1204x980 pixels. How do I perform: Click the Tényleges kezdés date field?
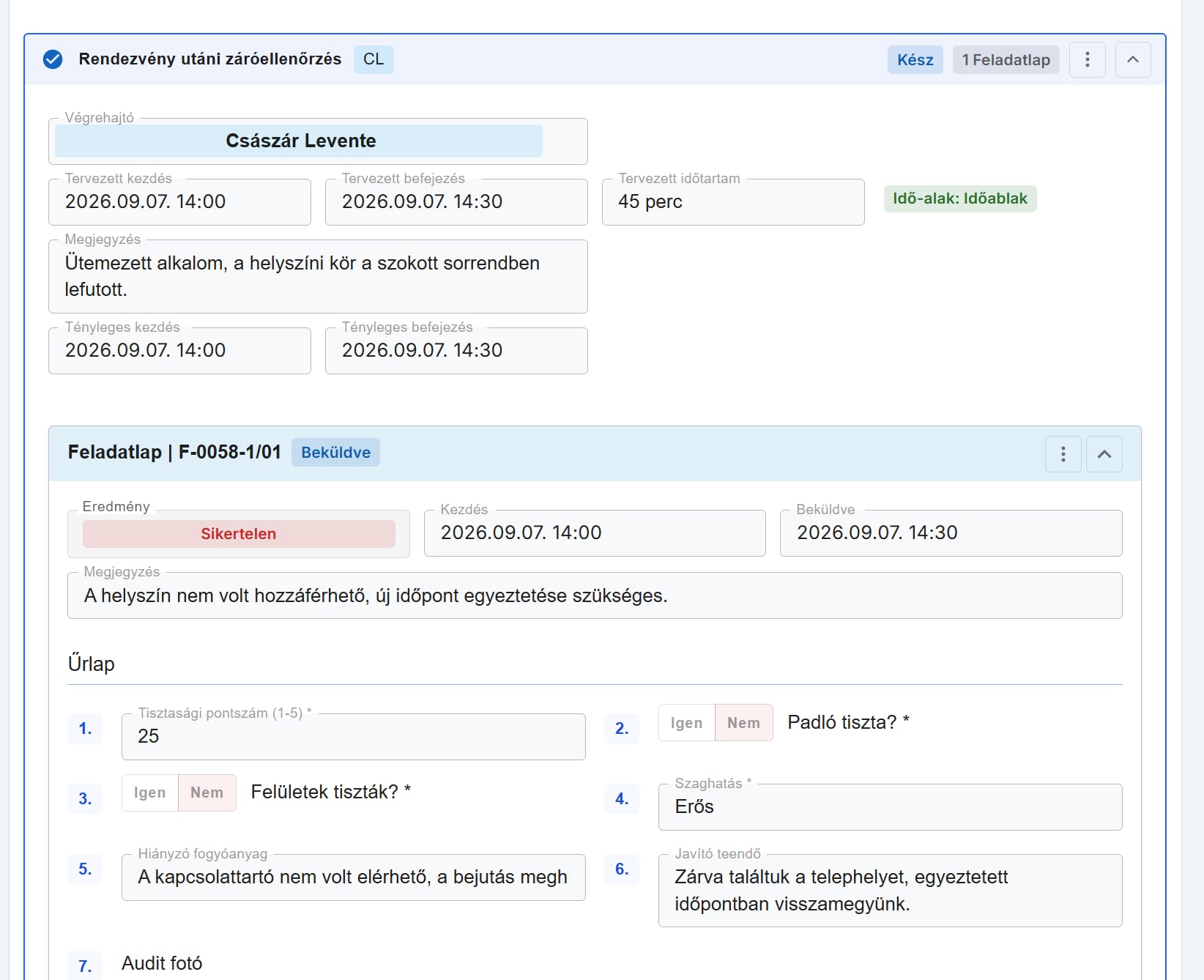(179, 350)
